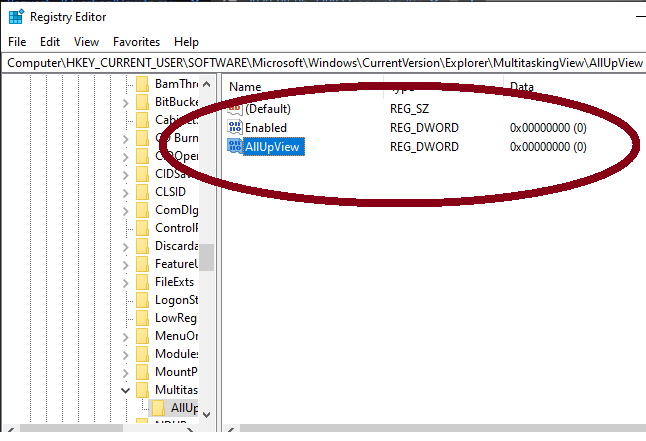
Task: Select the MenuOr folder icon
Action: [143, 336]
